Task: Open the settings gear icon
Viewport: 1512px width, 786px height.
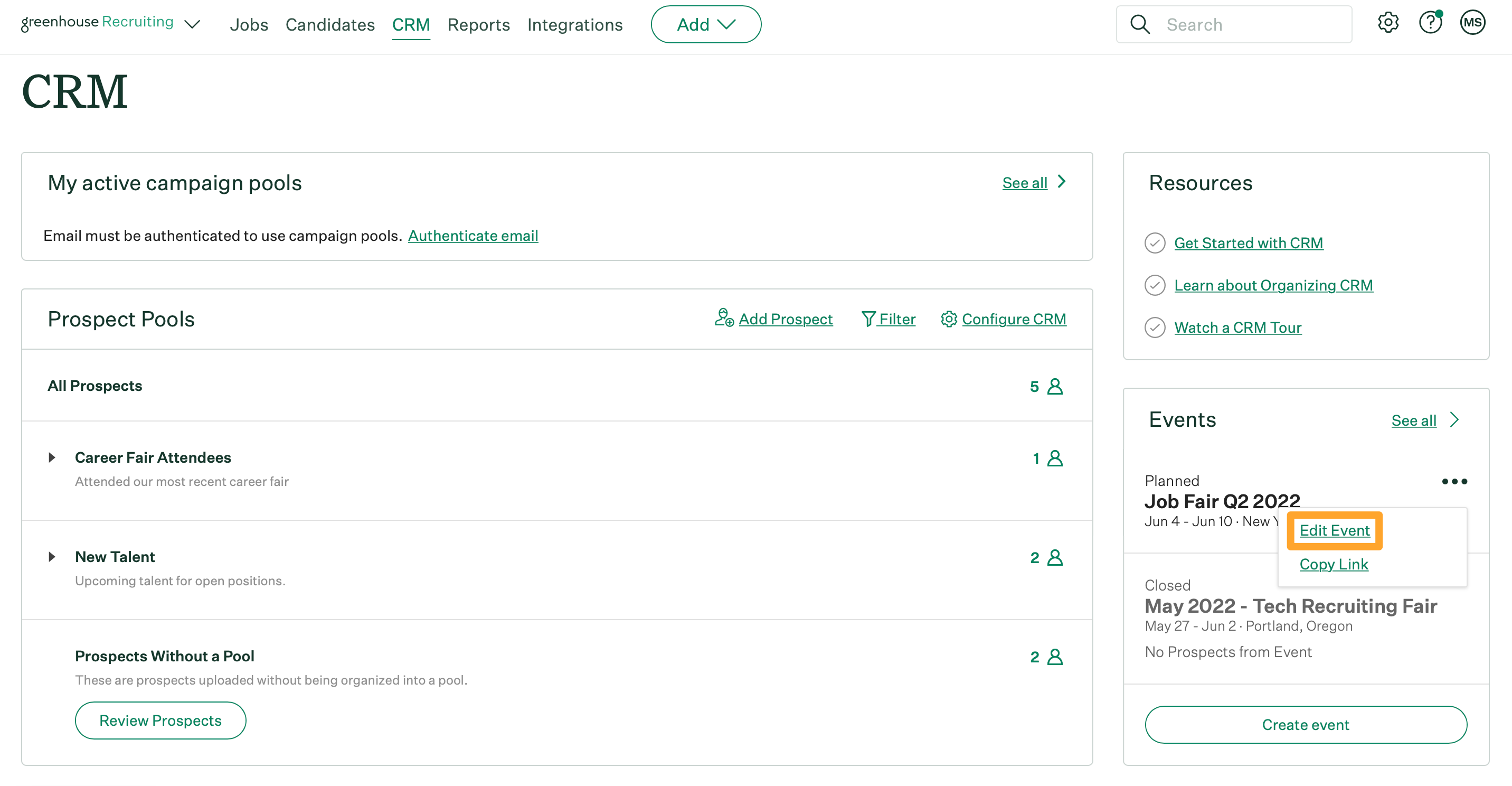Action: (x=1387, y=23)
